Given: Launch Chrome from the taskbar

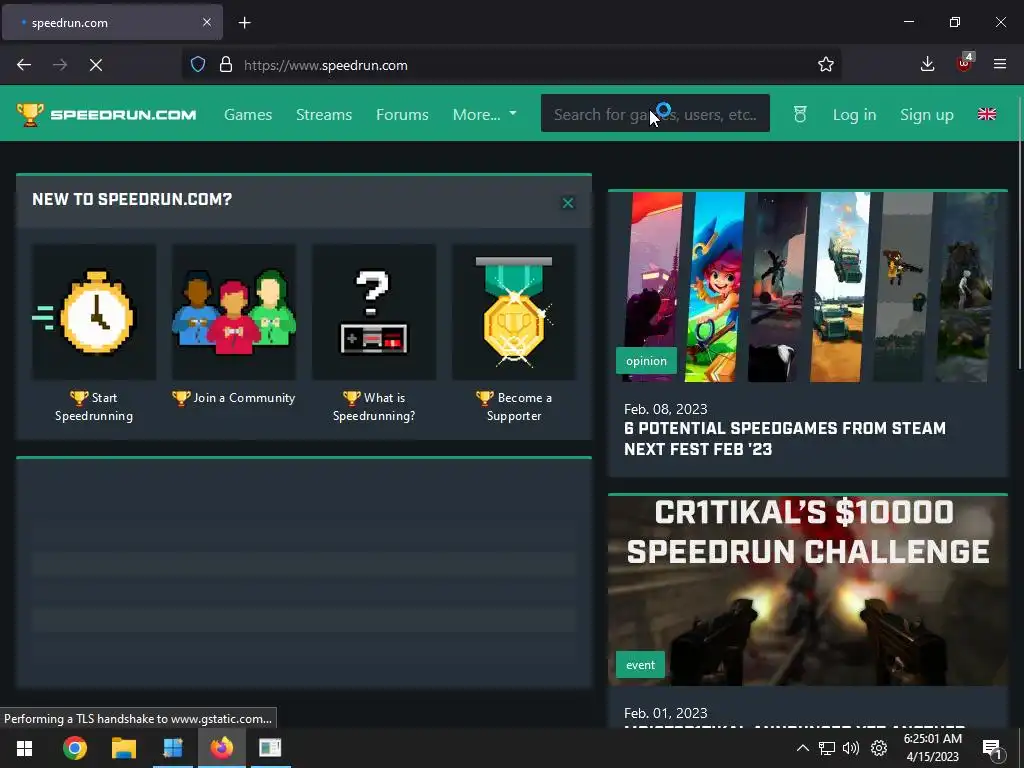Looking at the screenshot, I should tap(74, 748).
